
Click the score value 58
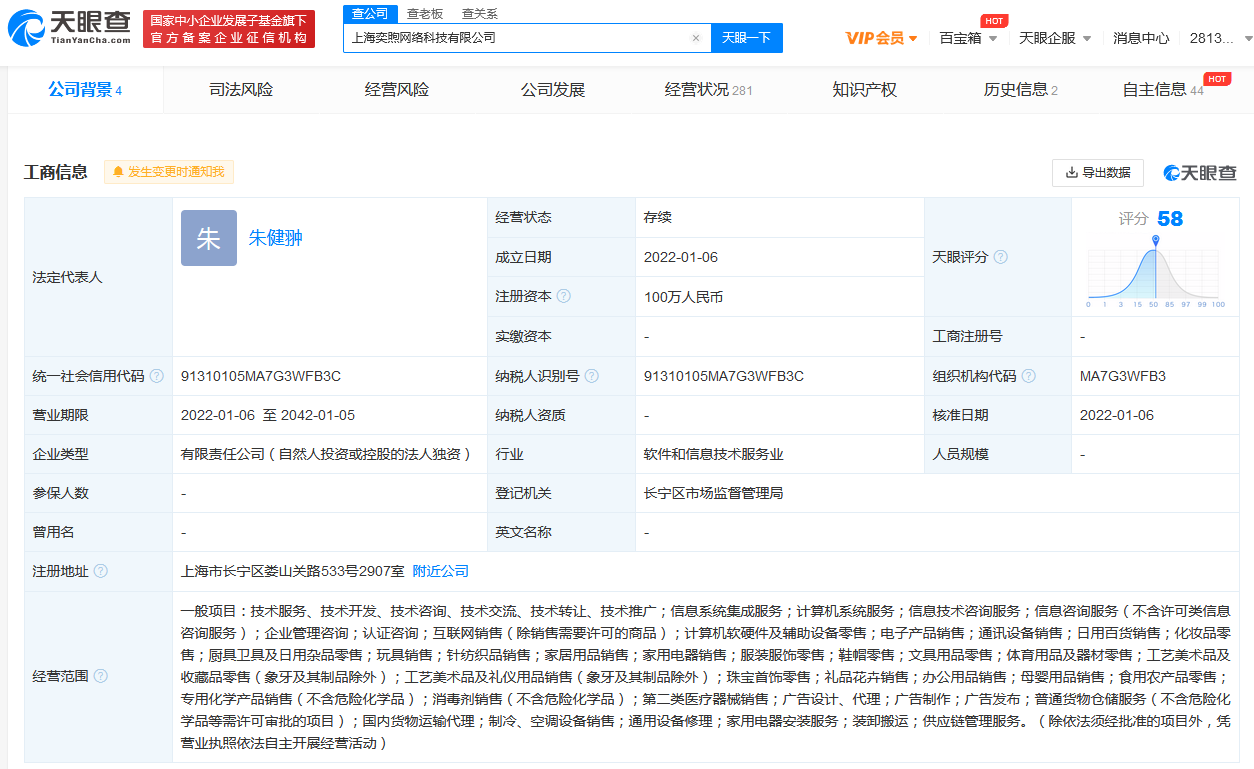pos(1170,219)
